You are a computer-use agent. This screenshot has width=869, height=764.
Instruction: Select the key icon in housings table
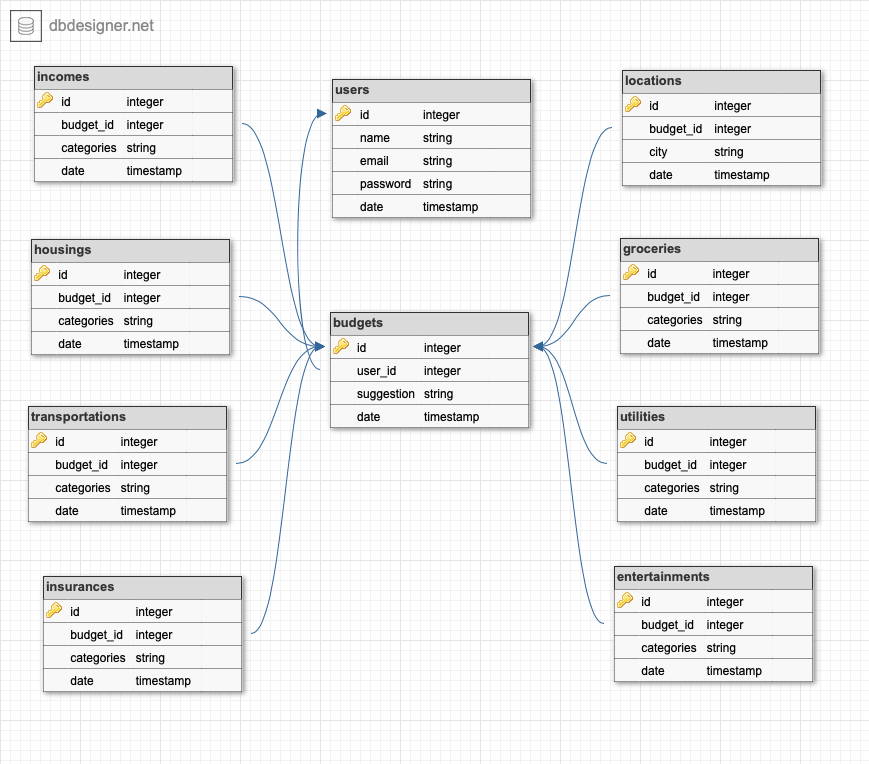42,274
